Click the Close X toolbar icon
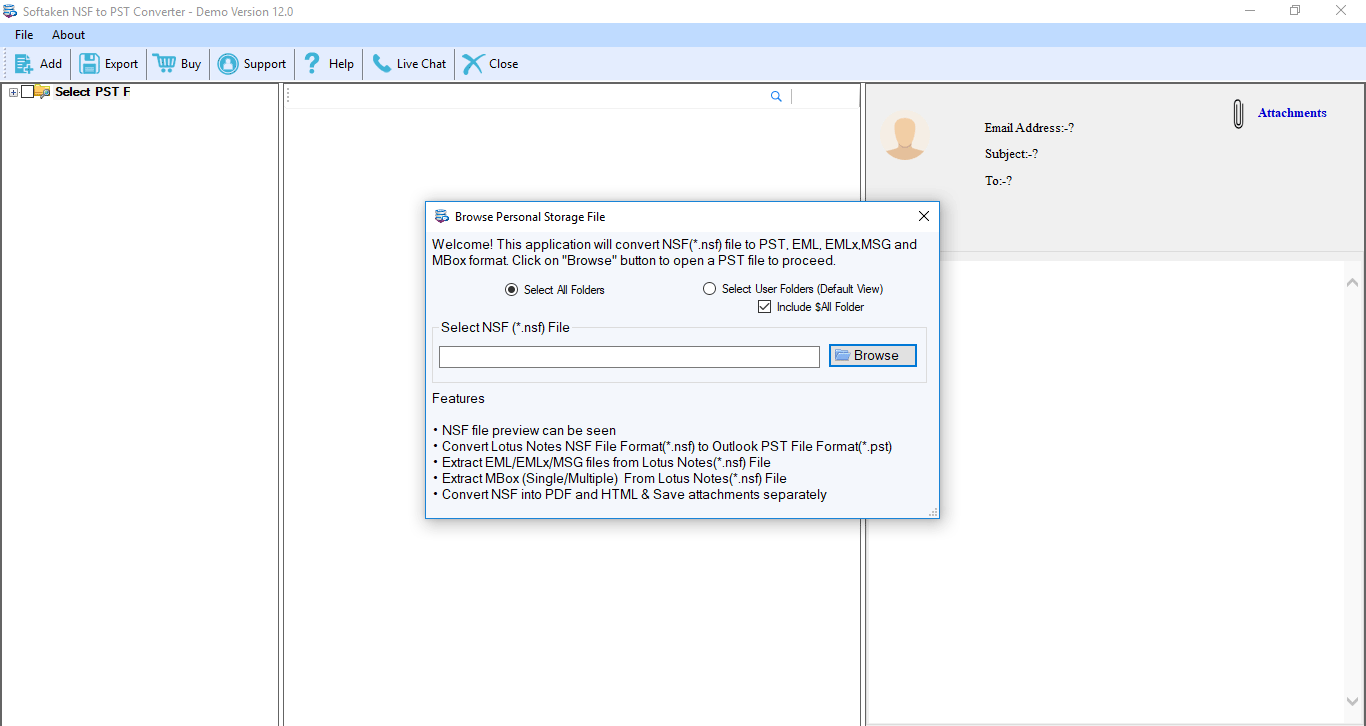Image resolution: width=1366 pixels, height=726 pixels. tap(473, 64)
